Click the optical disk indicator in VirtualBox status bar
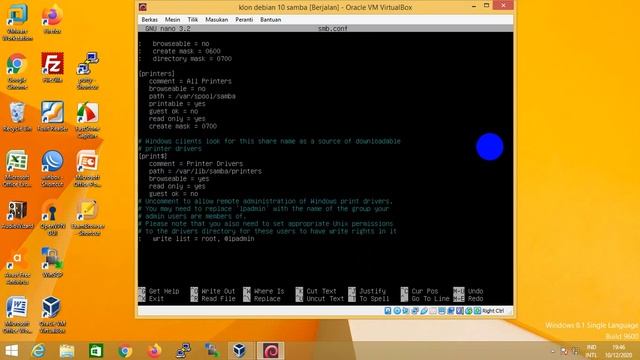Screen dimensions: 640x360 397,311
